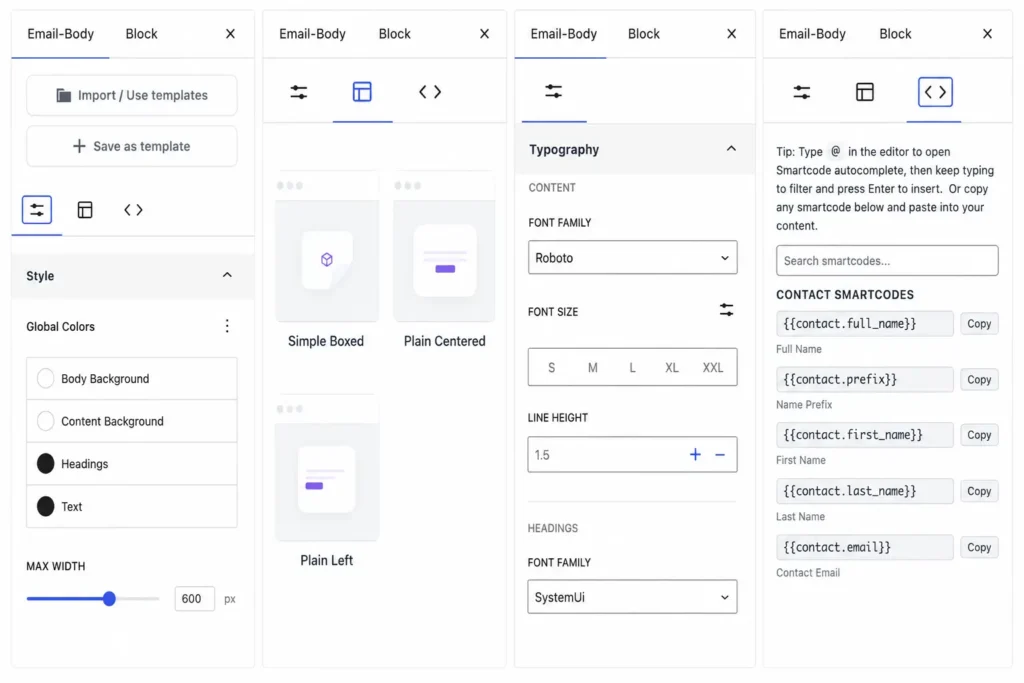This screenshot has width=1024, height=683.
Task: Click the {{contact.full_name}} code field
Action: pyautogui.click(x=864, y=324)
